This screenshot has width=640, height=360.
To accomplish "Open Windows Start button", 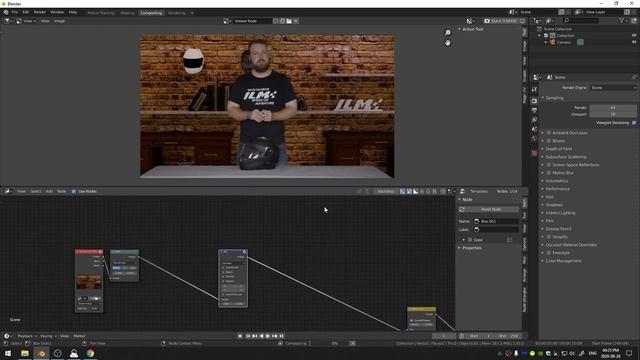I will (8, 353).
